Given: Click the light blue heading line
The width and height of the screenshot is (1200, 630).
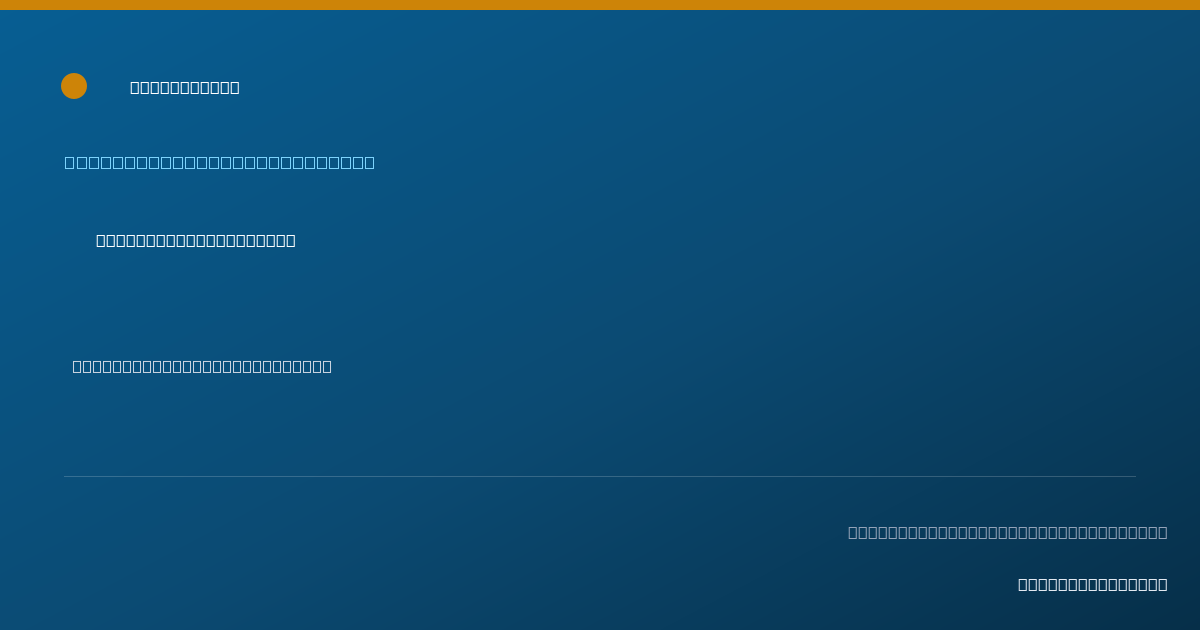Looking at the screenshot, I should [x=220, y=162].
